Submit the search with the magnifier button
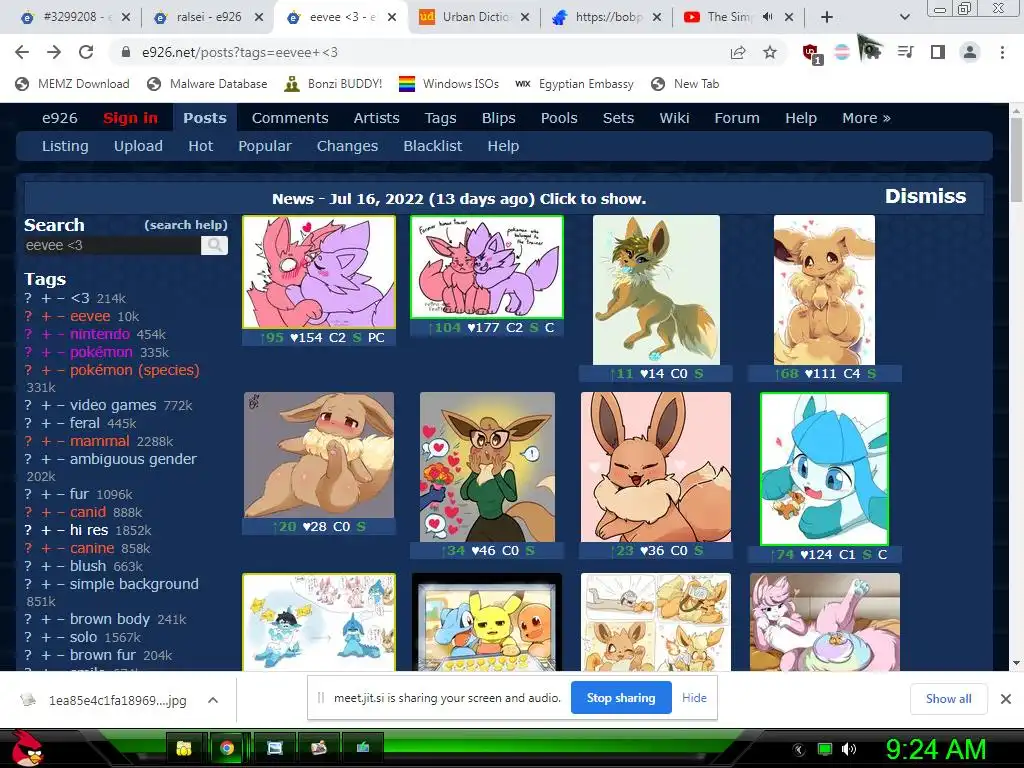 (x=214, y=246)
